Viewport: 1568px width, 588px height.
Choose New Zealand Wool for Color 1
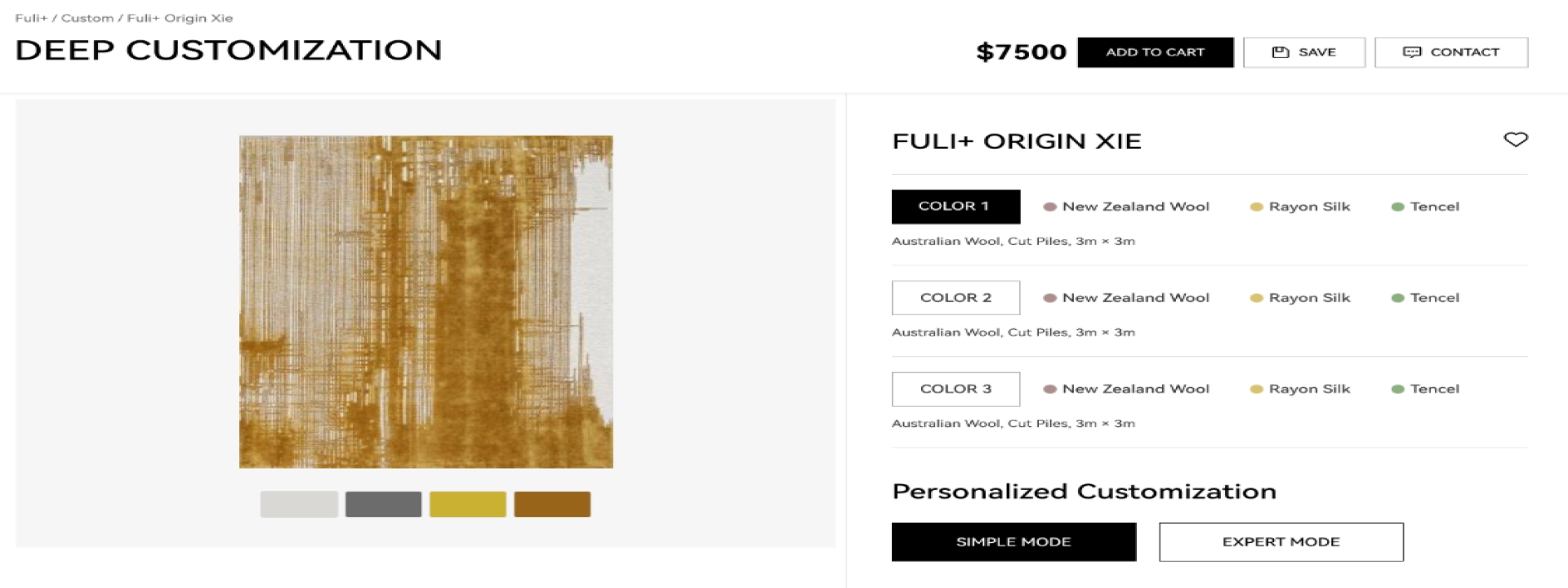click(x=1126, y=207)
